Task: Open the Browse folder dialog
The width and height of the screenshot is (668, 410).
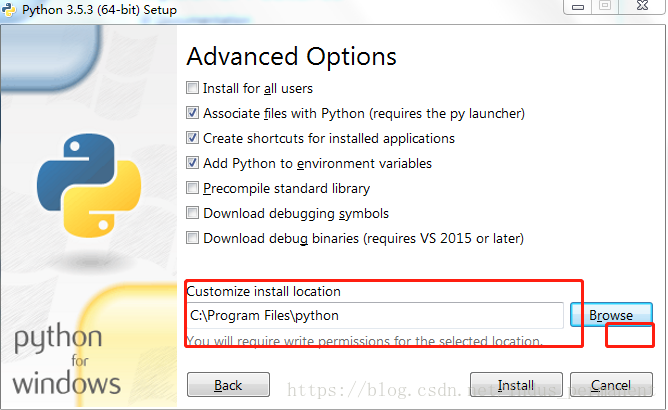Action: coord(611,315)
